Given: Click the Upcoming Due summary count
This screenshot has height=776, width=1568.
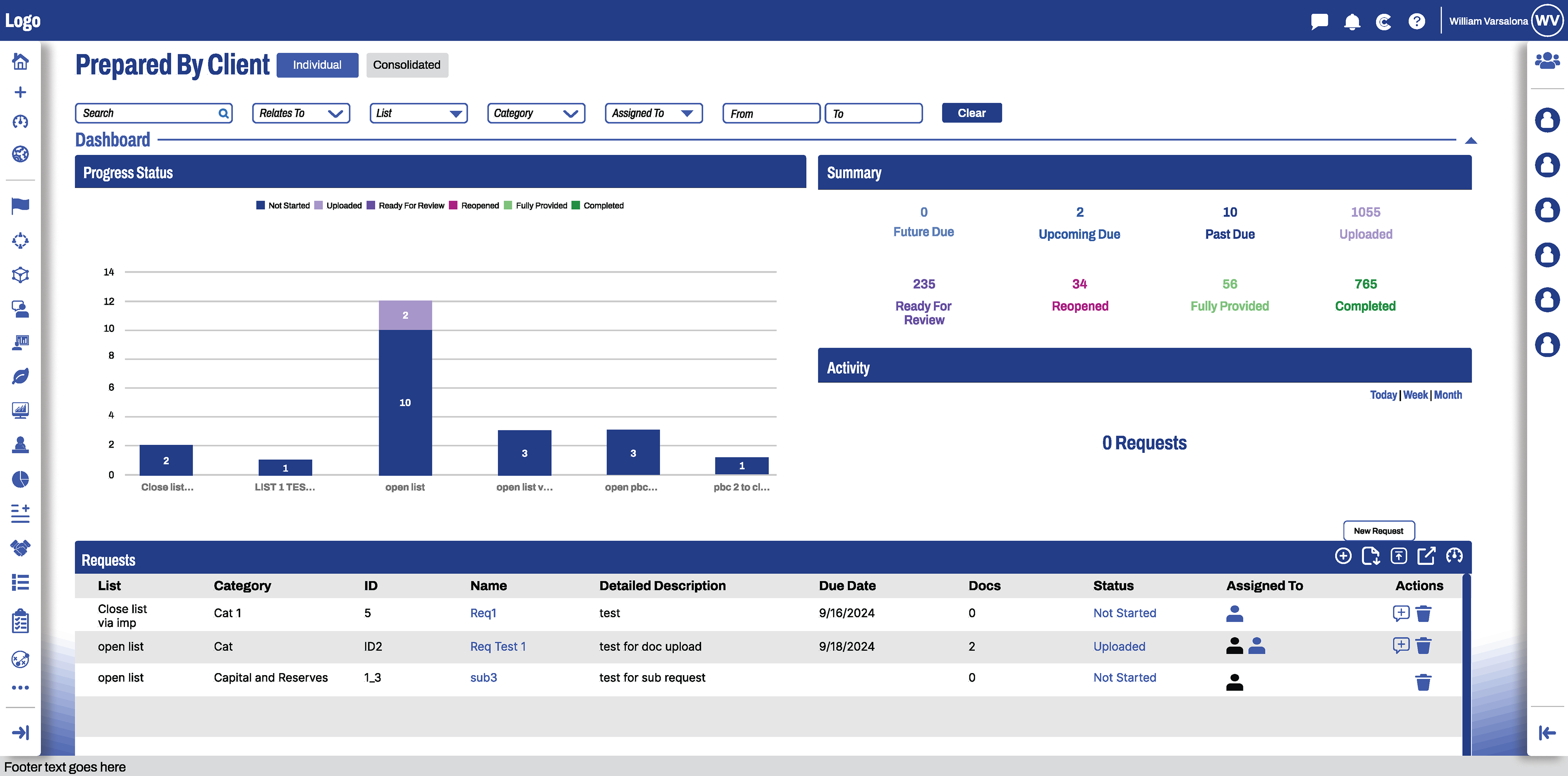Looking at the screenshot, I should coord(1079,212).
